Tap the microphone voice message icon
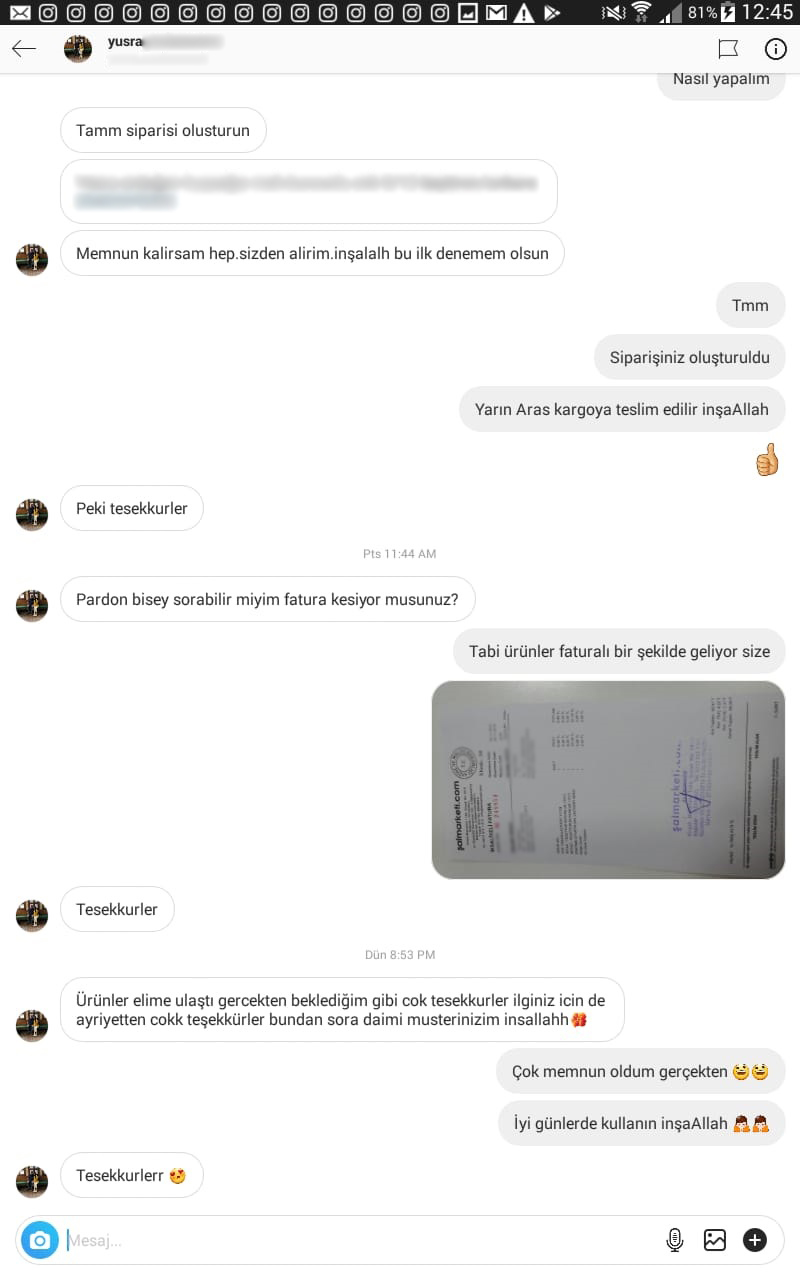The width and height of the screenshot is (800, 1280). click(675, 1241)
